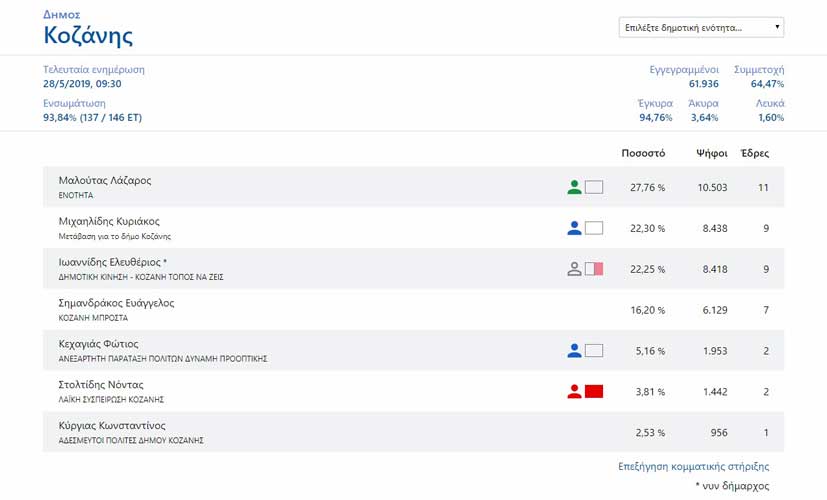Screen dimensions: 827x500
Task: Click empty party box in Κεχαγιάς row
Action: coord(594,351)
